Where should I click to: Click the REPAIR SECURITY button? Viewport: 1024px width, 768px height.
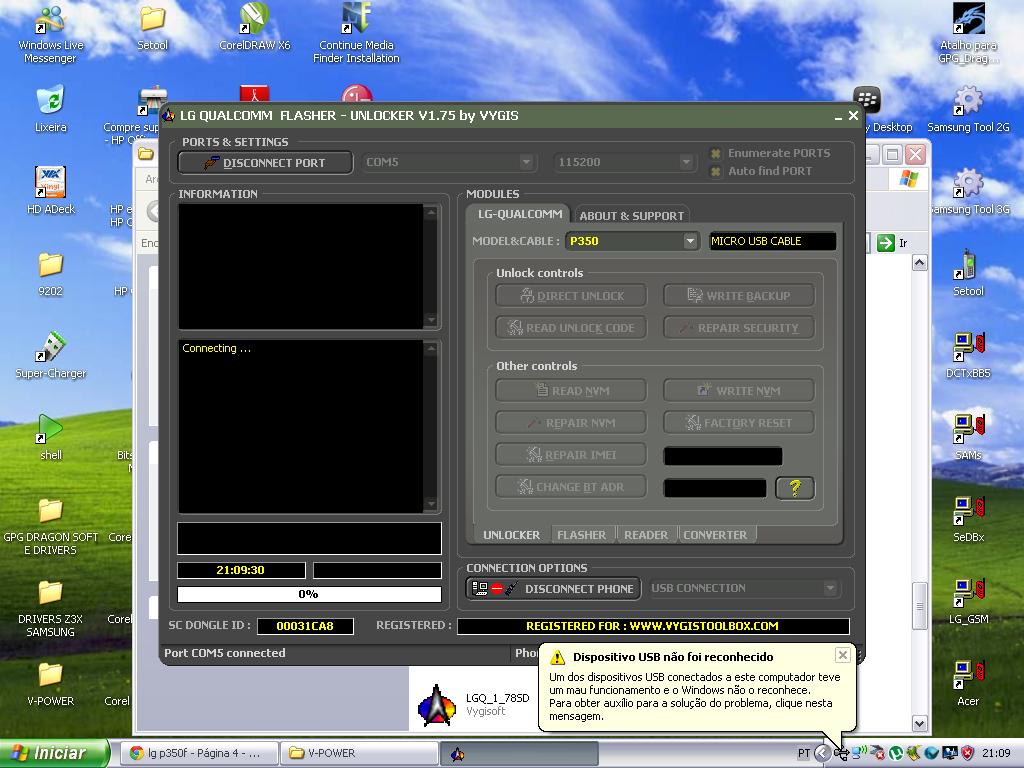coord(739,328)
